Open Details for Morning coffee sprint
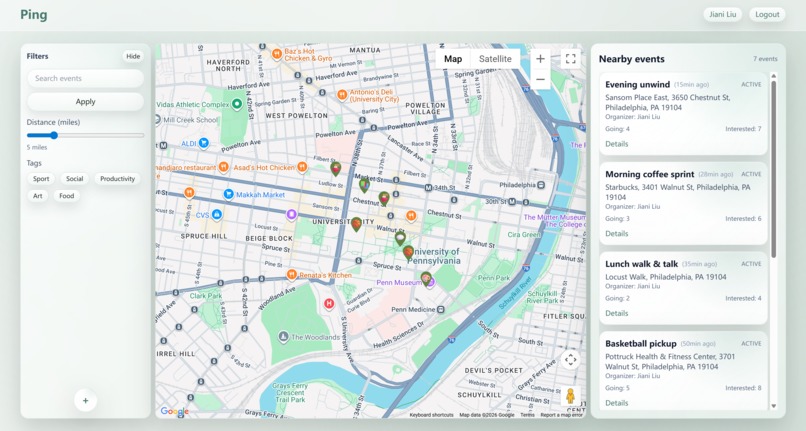Viewport: 806px width, 431px height. coord(616,234)
